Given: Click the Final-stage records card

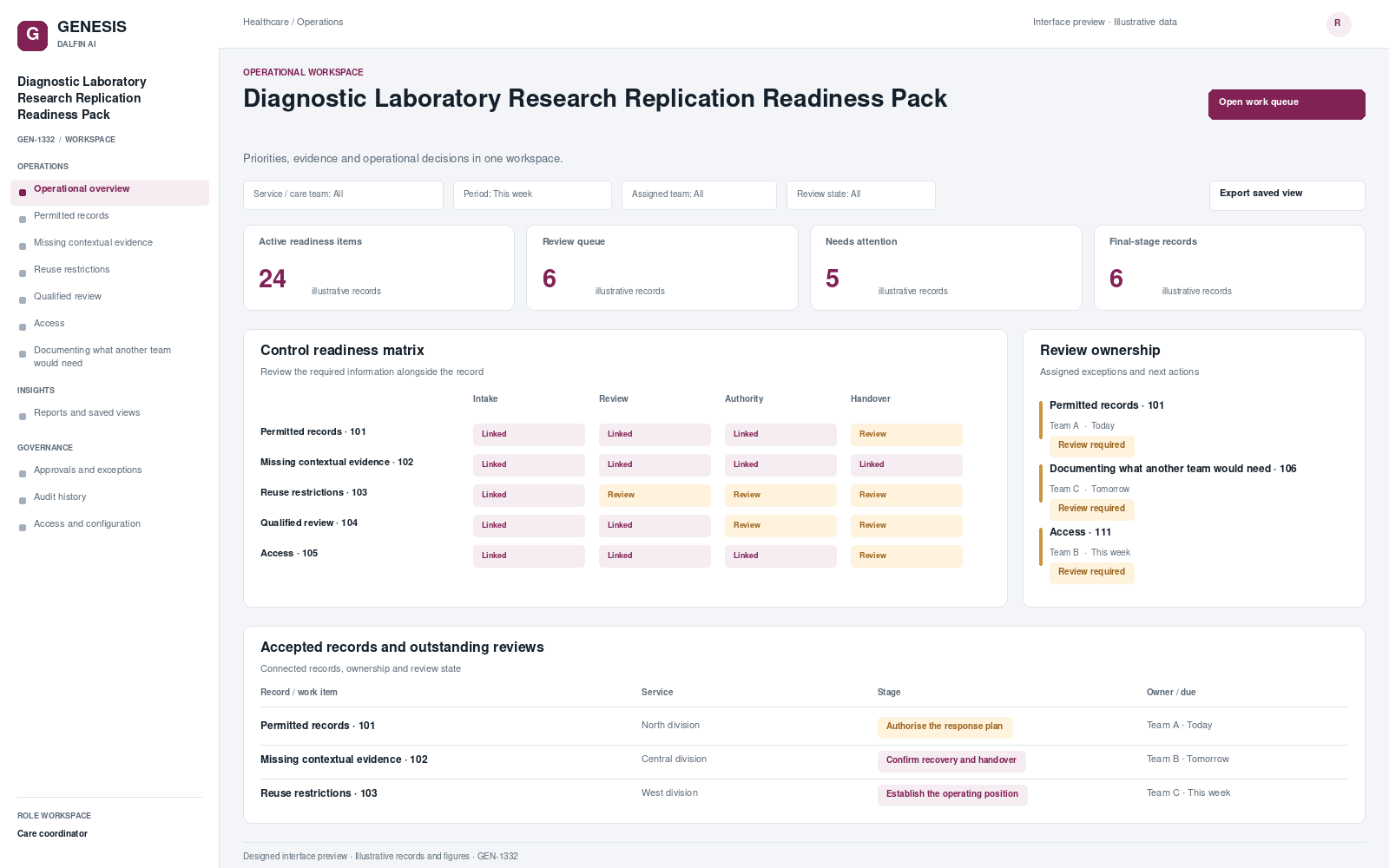Looking at the screenshot, I should 1229,267.
